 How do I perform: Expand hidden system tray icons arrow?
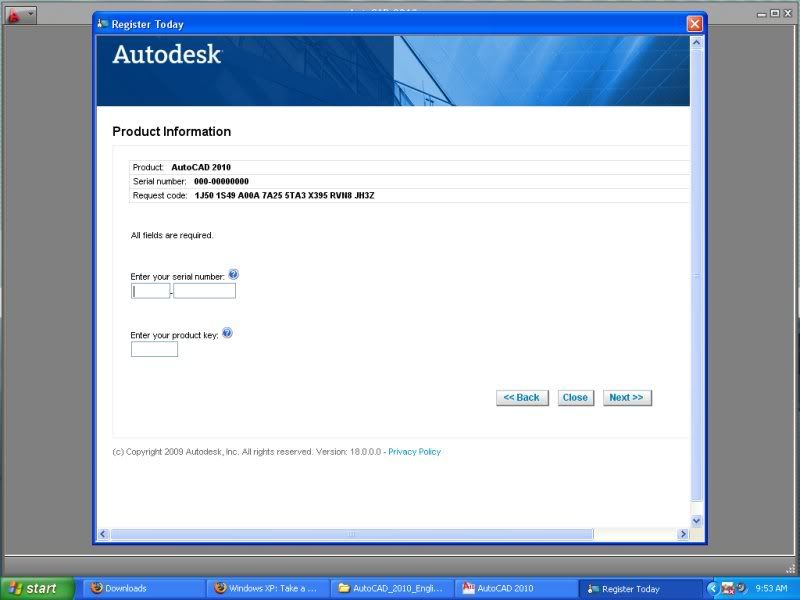pyautogui.click(x=713, y=588)
